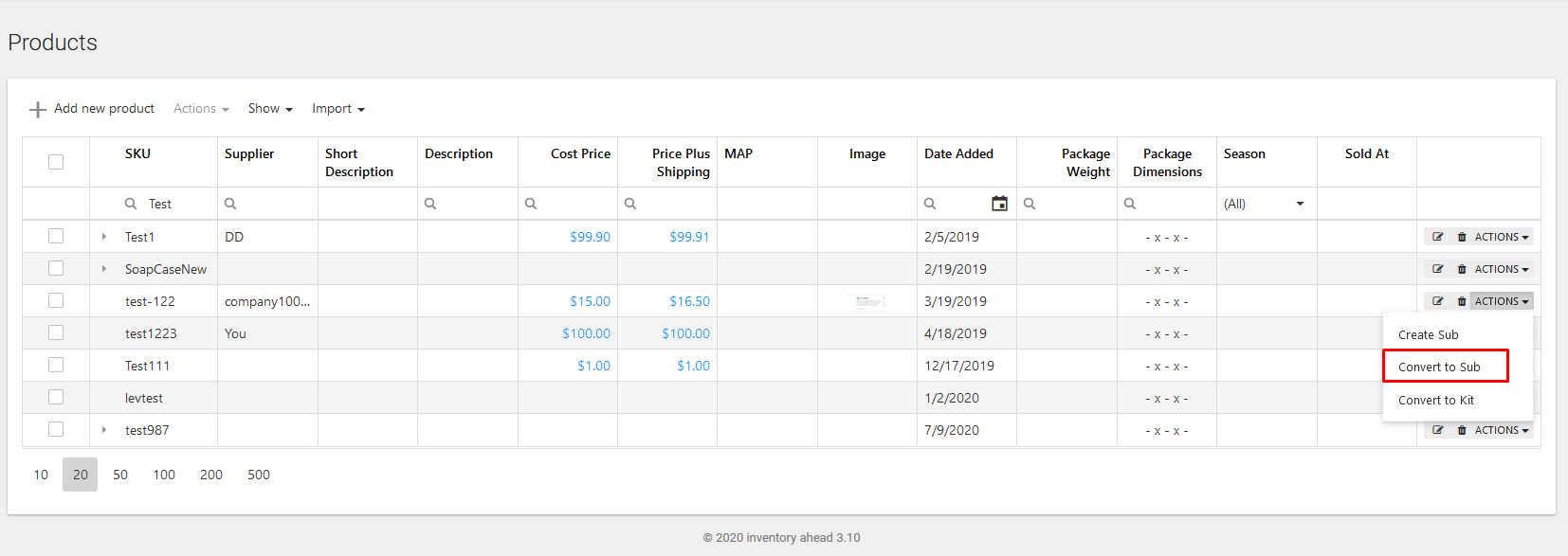
Task: Click trash icon for SoapCaseNew row
Action: click(1462, 269)
